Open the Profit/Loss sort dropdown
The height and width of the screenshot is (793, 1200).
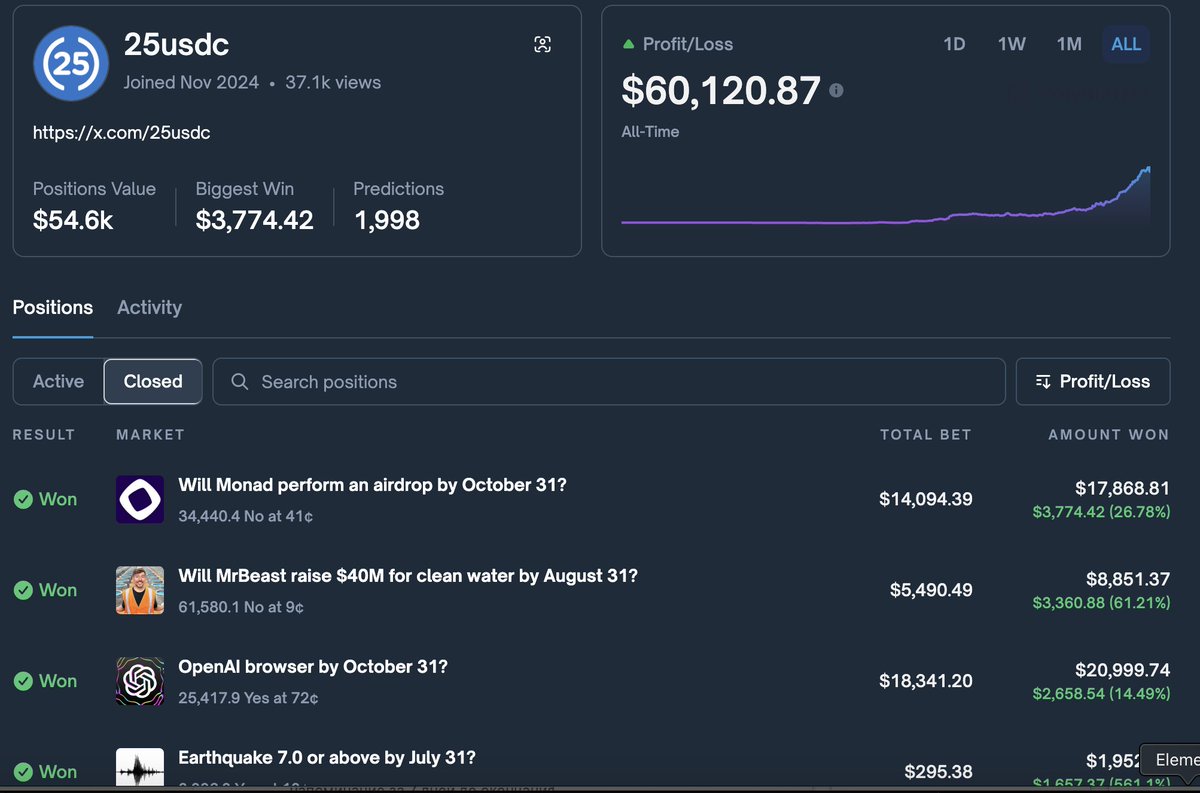coord(1092,381)
